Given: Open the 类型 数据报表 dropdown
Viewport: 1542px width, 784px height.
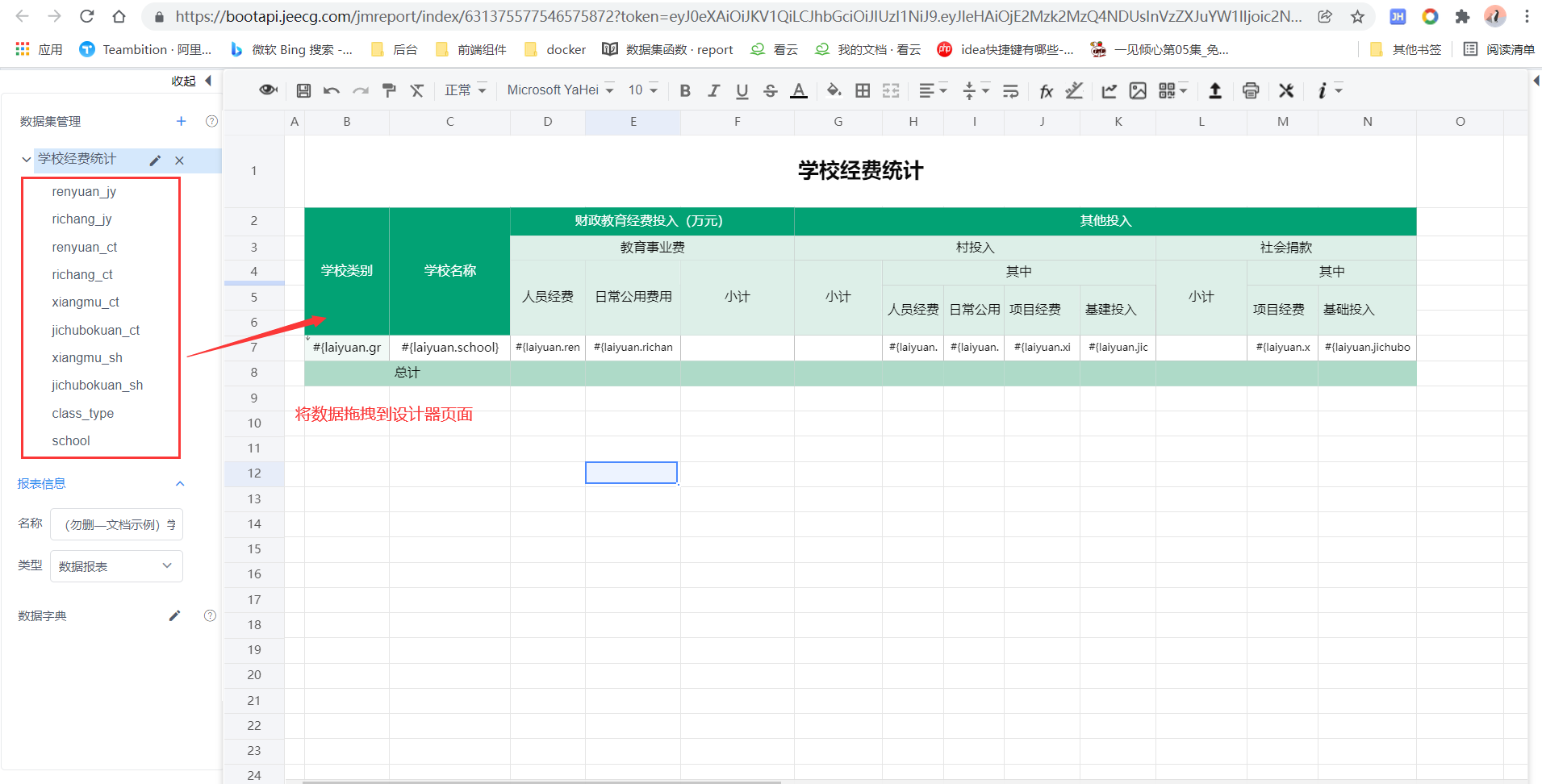Looking at the screenshot, I should [116, 566].
